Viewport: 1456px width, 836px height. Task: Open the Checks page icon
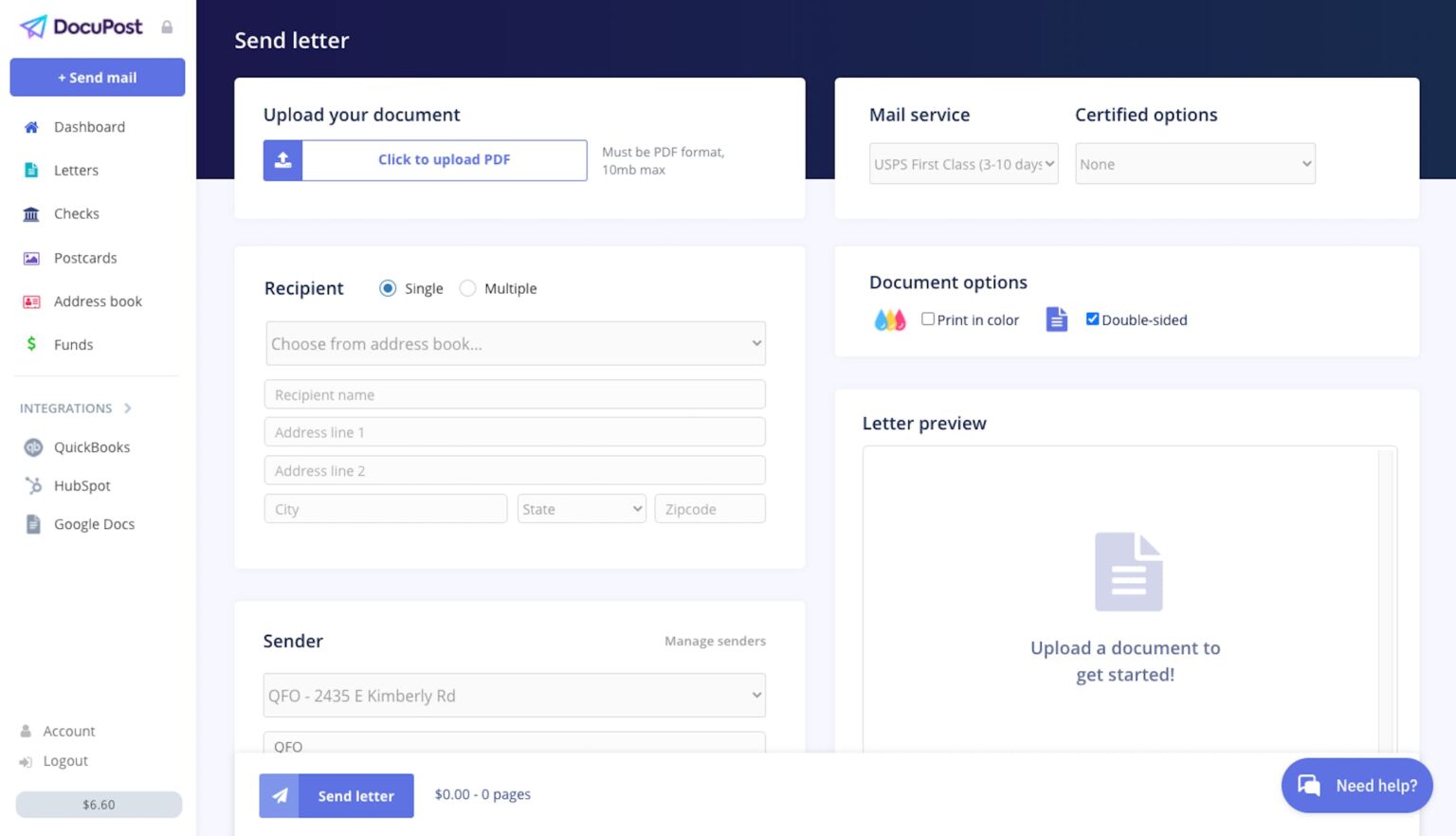[x=31, y=213]
